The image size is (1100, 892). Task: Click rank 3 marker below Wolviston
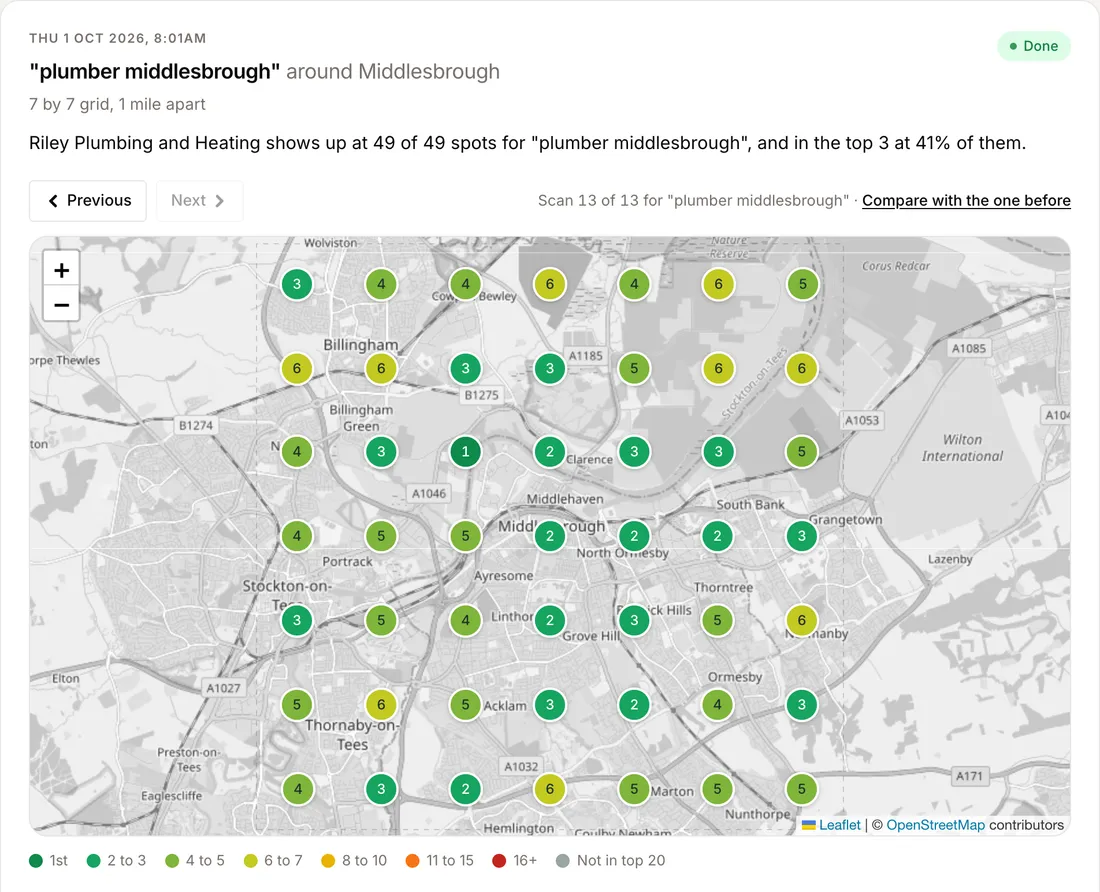pos(297,284)
